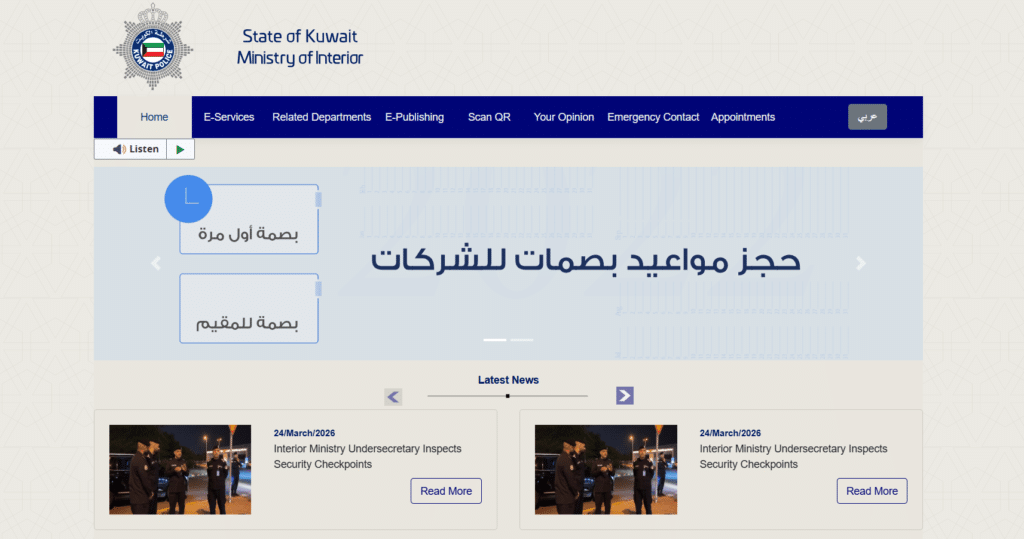The height and width of the screenshot is (539, 1024).
Task: Click the right card's news headline text
Action: pos(793,457)
